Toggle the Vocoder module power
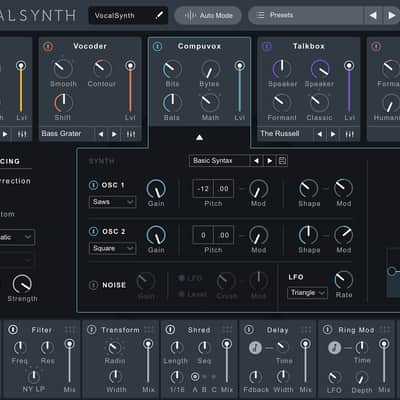Image resolution: width=400 pixels, height=400 pixels. [48, 46]
